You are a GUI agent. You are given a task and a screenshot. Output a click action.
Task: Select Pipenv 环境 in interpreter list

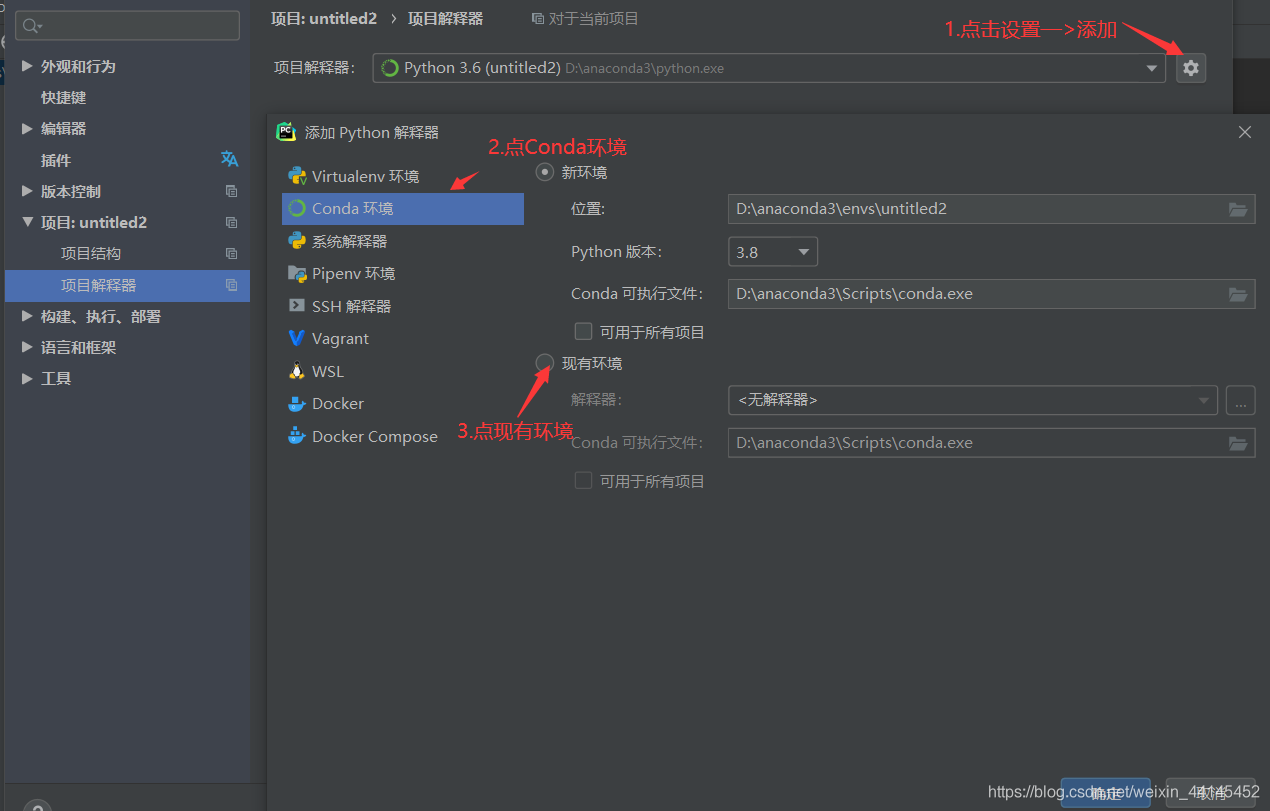point(403,273)
